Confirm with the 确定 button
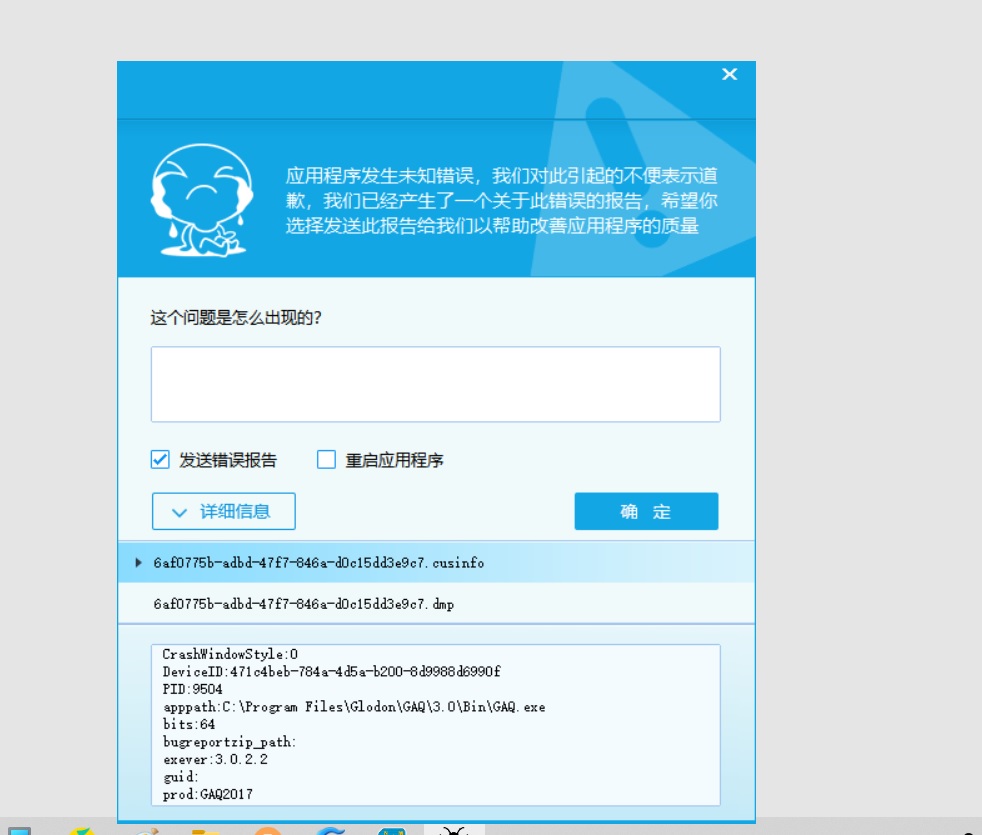 point(646,511)
